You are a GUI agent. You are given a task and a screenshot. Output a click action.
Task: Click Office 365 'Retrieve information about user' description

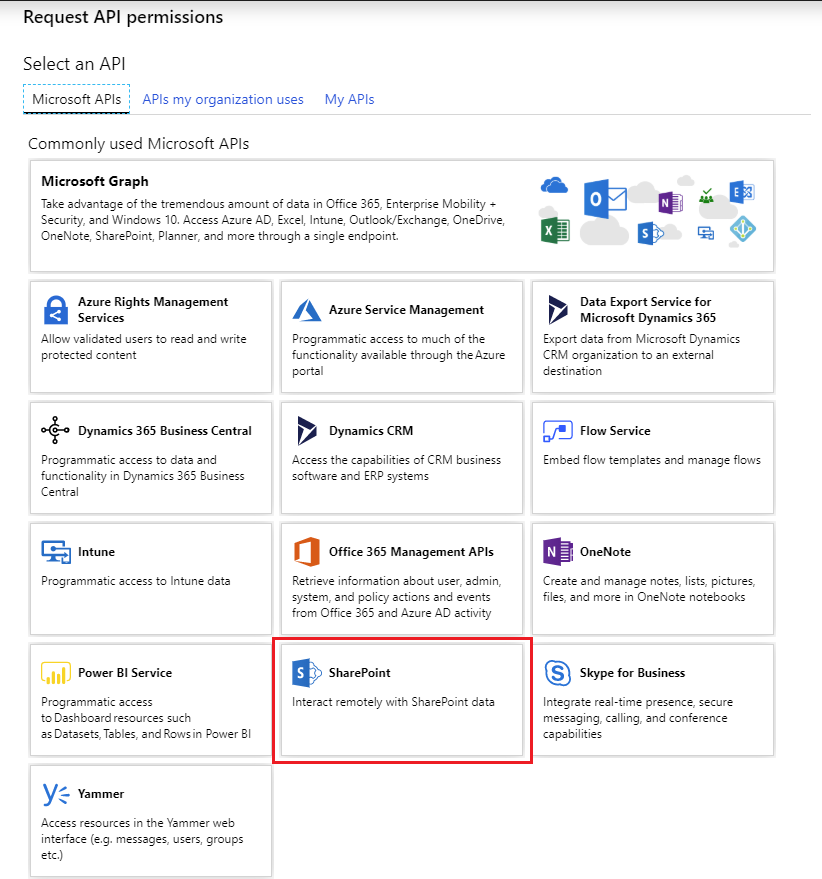click(396, 596)
